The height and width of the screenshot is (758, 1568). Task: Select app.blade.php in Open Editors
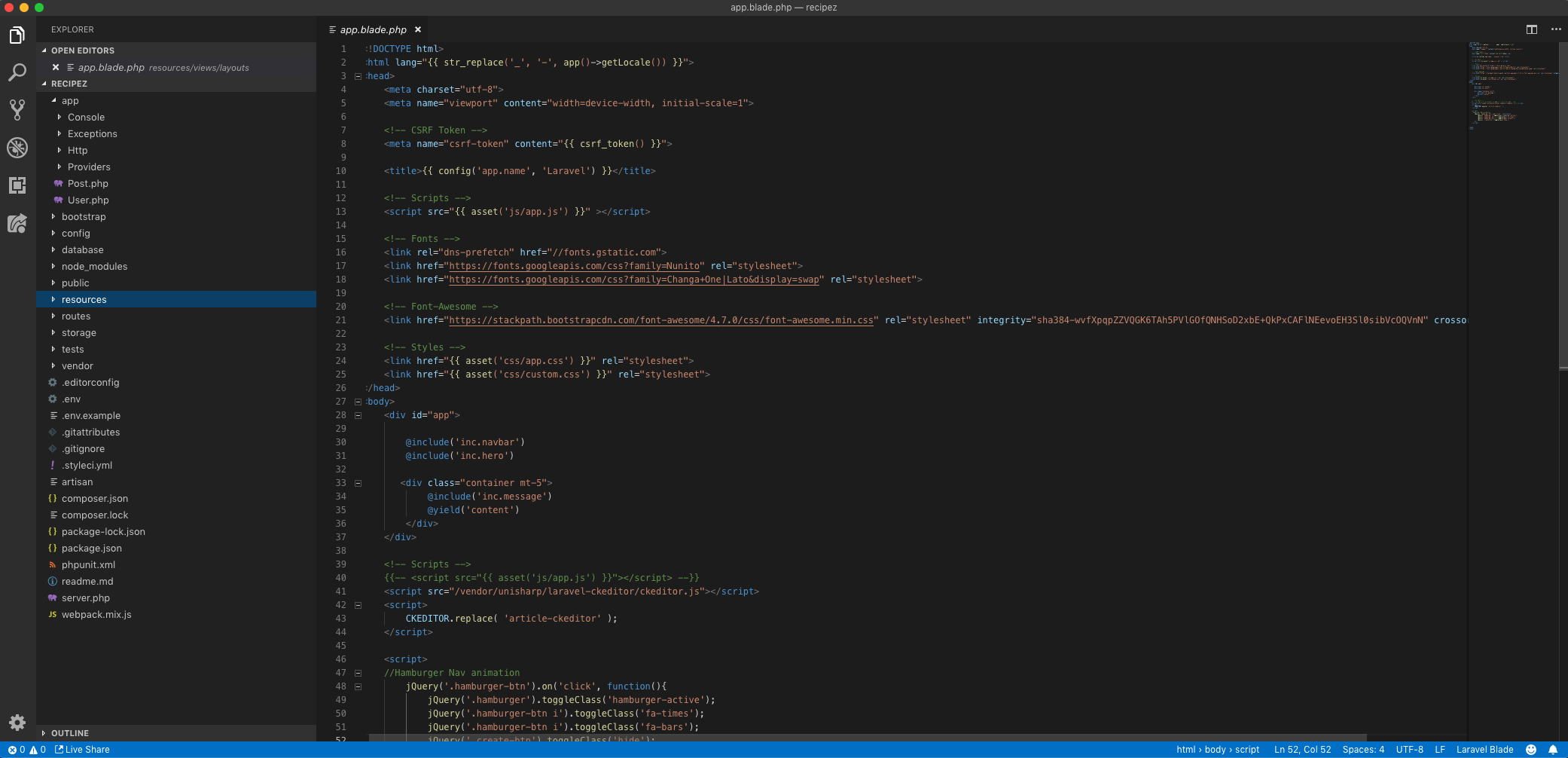pos(176,67)
